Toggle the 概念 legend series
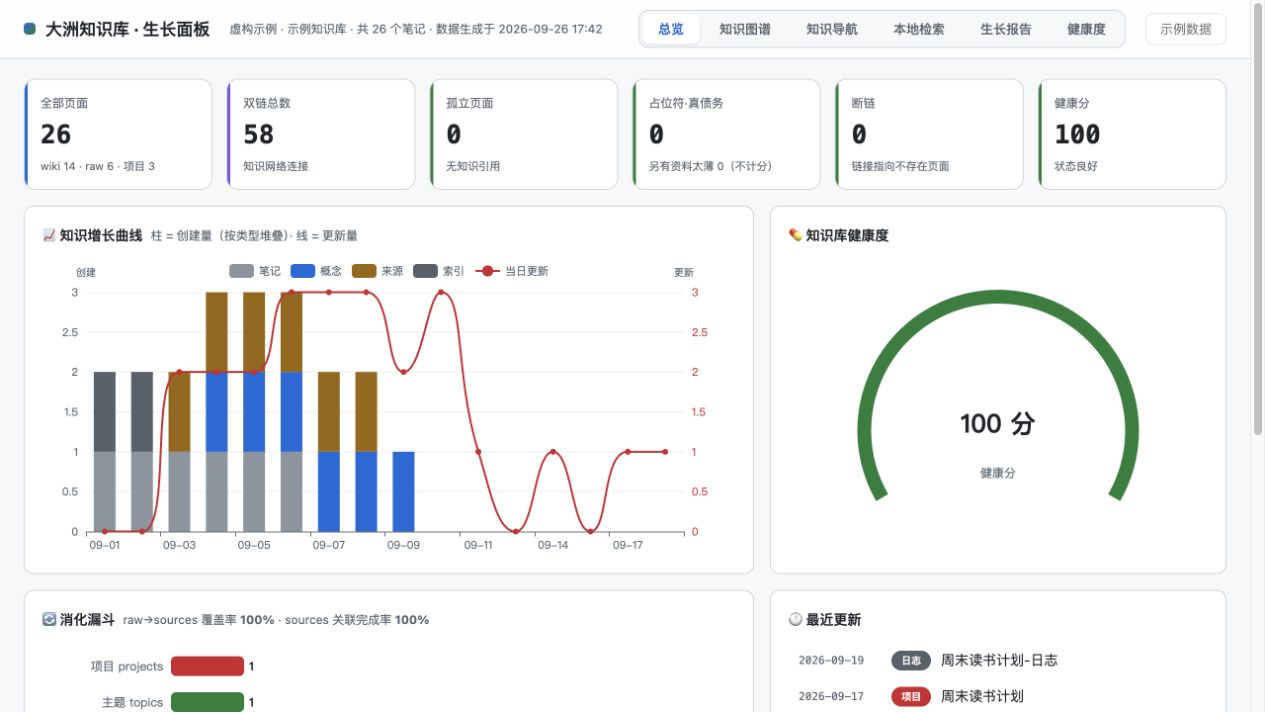The height and width of the screenshot is (712, 1265). (x=317, y=271)
